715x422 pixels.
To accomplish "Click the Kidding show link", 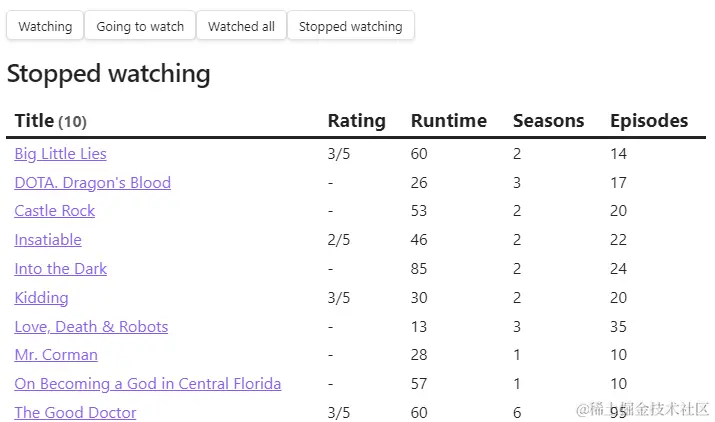I will click(41, 298).
